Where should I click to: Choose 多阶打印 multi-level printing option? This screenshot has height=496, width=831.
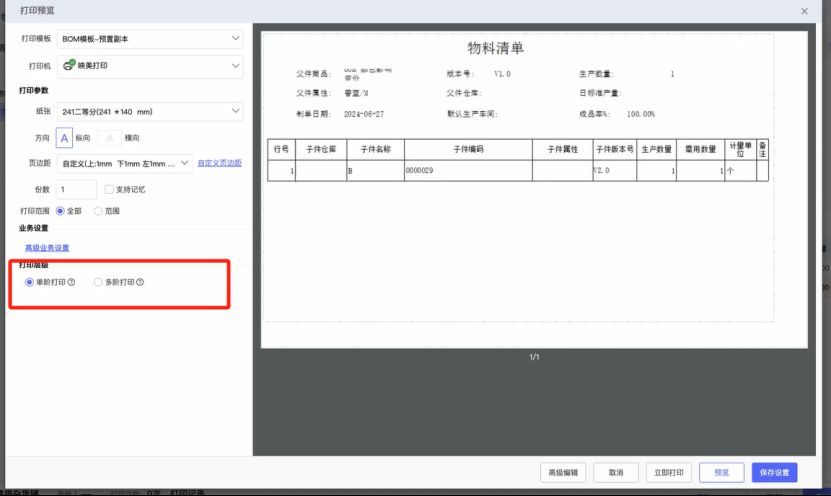click(97, 283)
